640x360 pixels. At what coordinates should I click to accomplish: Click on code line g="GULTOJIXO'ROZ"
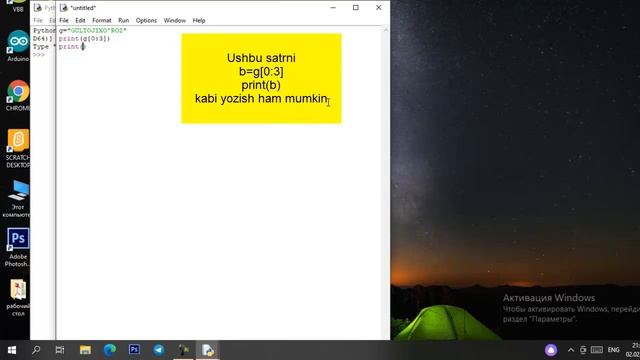coord(93,31)
